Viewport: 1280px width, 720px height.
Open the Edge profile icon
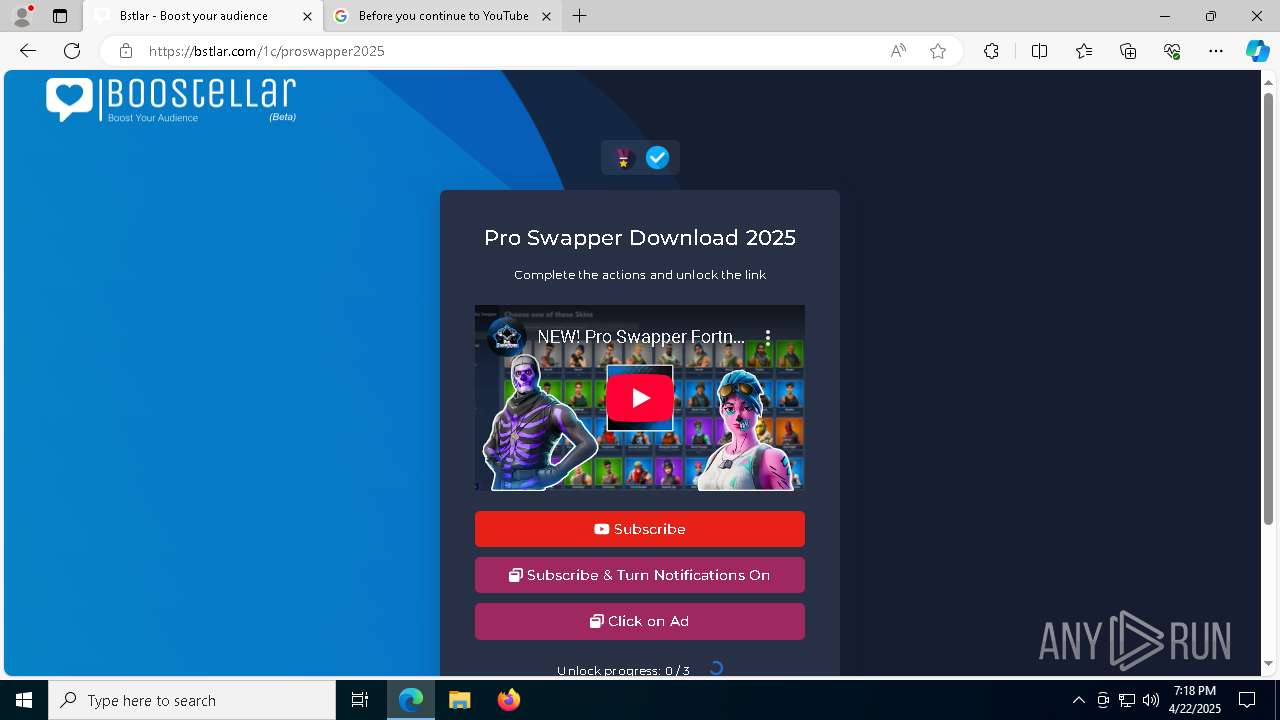pos(22,16)
